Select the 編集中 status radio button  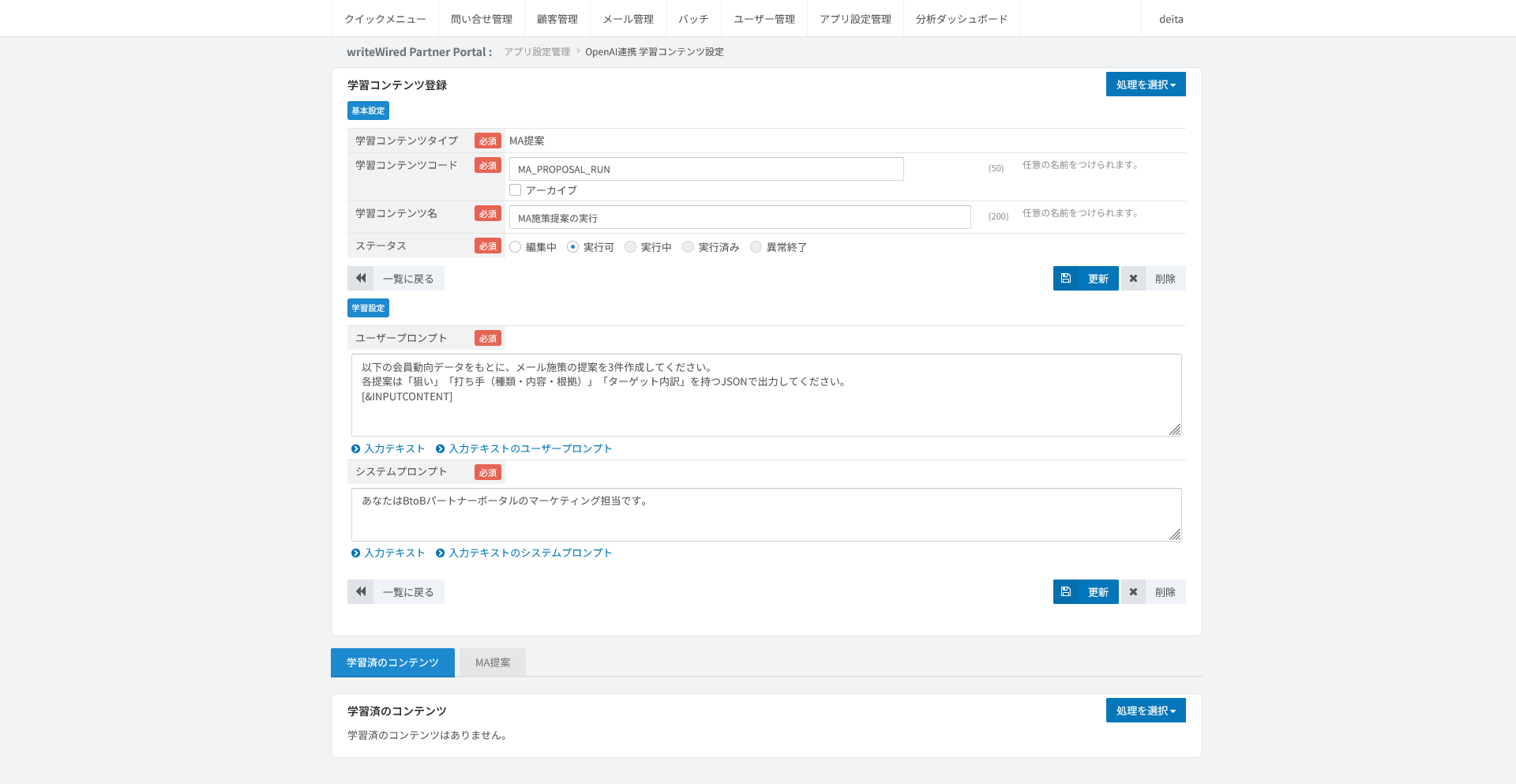[x=516, y=247]
